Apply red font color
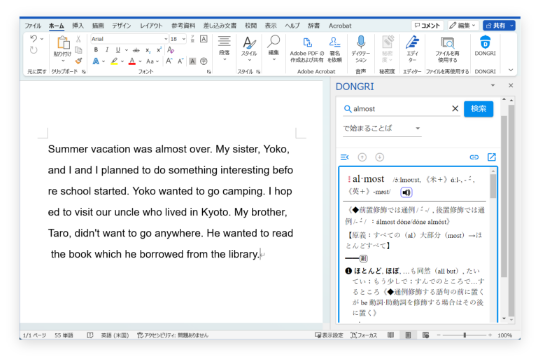Viewport: 540px width, 362px height. (132, 61)
